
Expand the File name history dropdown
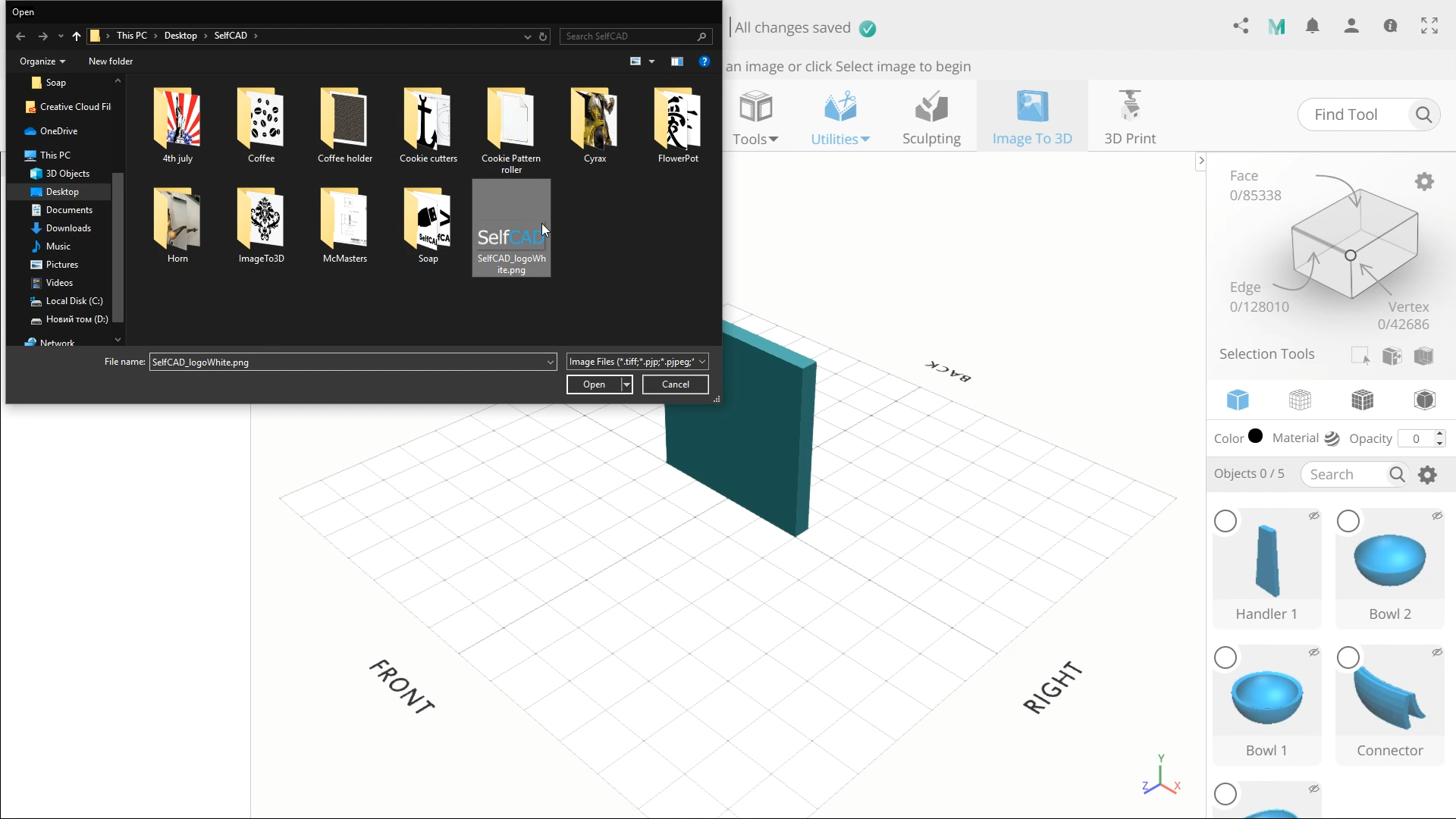(x=551, y=362)
